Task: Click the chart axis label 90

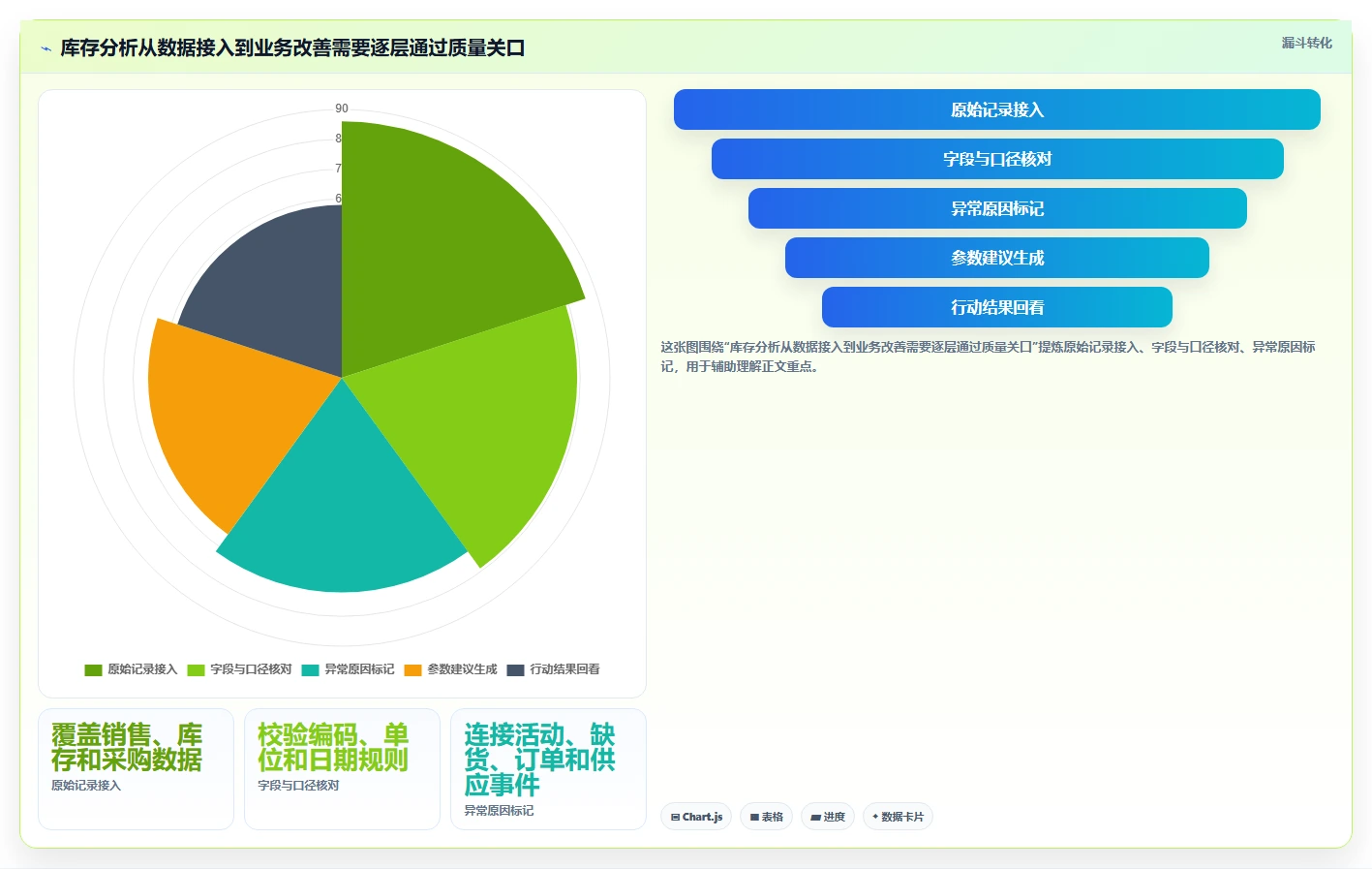Action: [x=342, y=109]
